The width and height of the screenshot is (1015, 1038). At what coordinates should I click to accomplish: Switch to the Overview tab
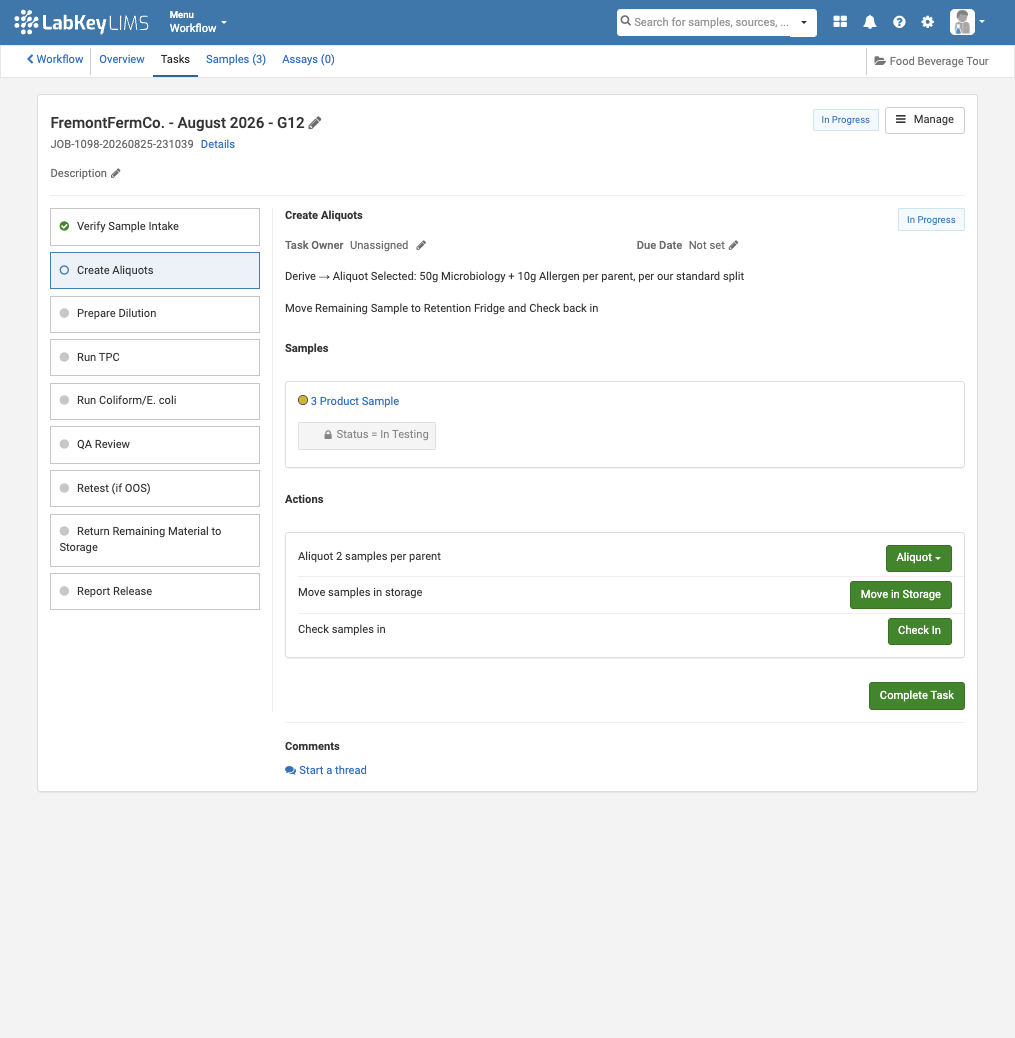click(122, 60)
